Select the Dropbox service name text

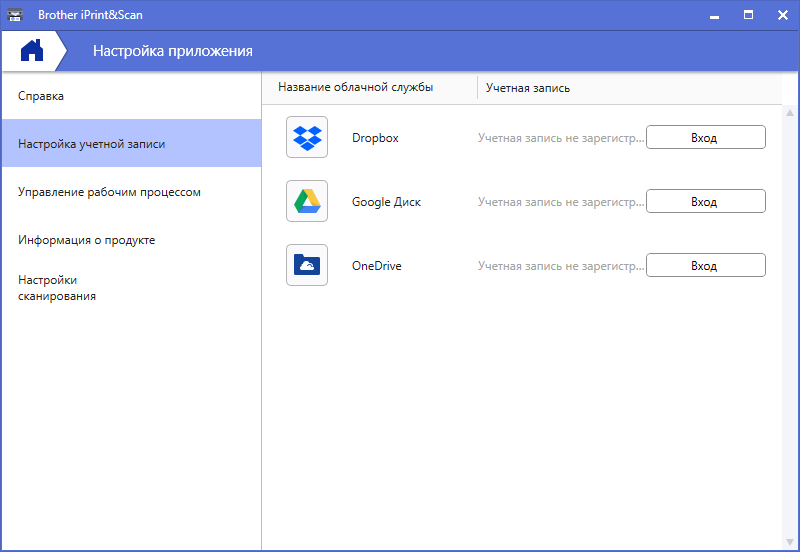pos(375,138)
